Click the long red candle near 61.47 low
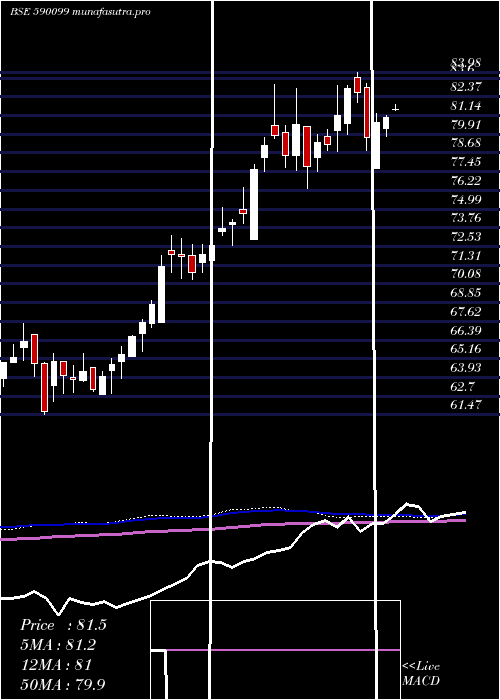 pos(44,387)
